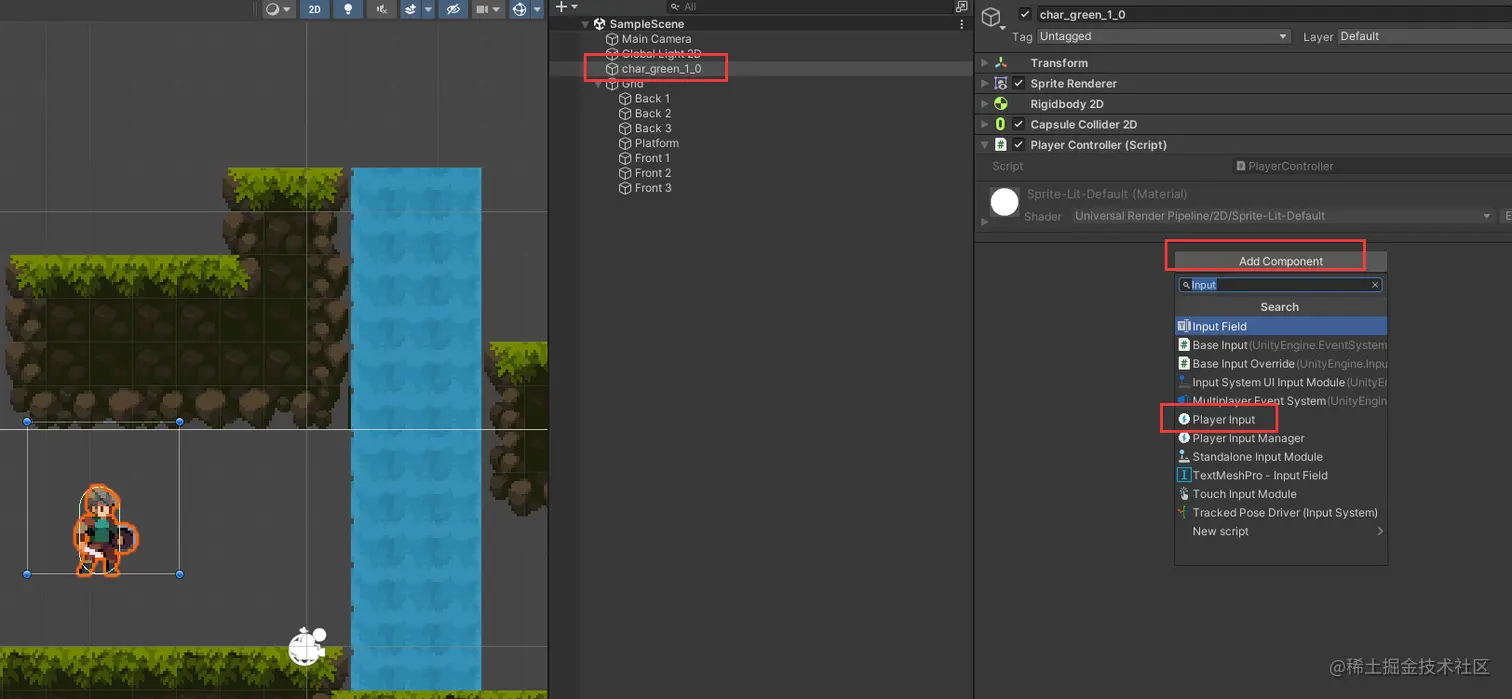Click the Add Component search box

[x=1281, y=285]
